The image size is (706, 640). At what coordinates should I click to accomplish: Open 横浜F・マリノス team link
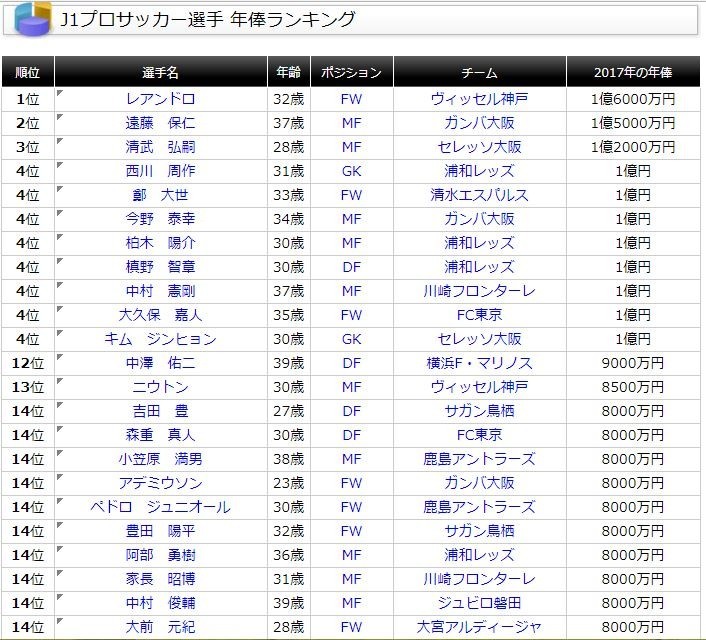tap(480, 363)
